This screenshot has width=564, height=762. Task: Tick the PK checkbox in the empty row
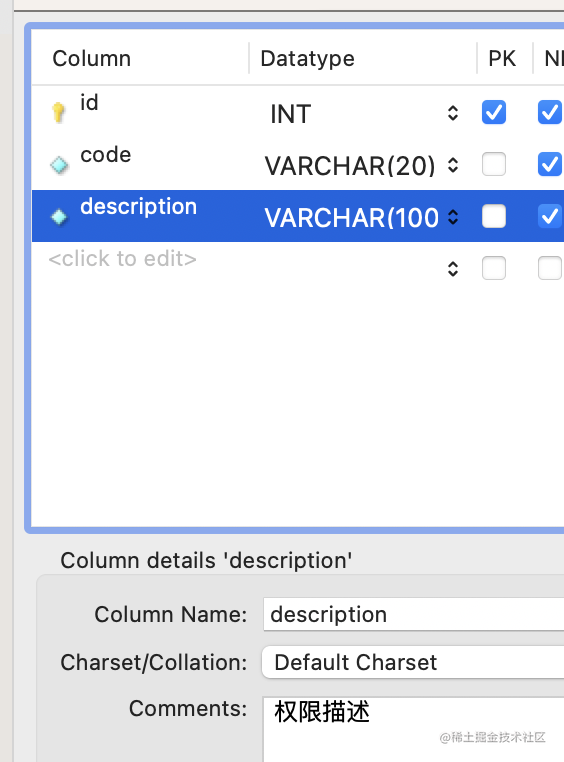click(x=494, y=268)
